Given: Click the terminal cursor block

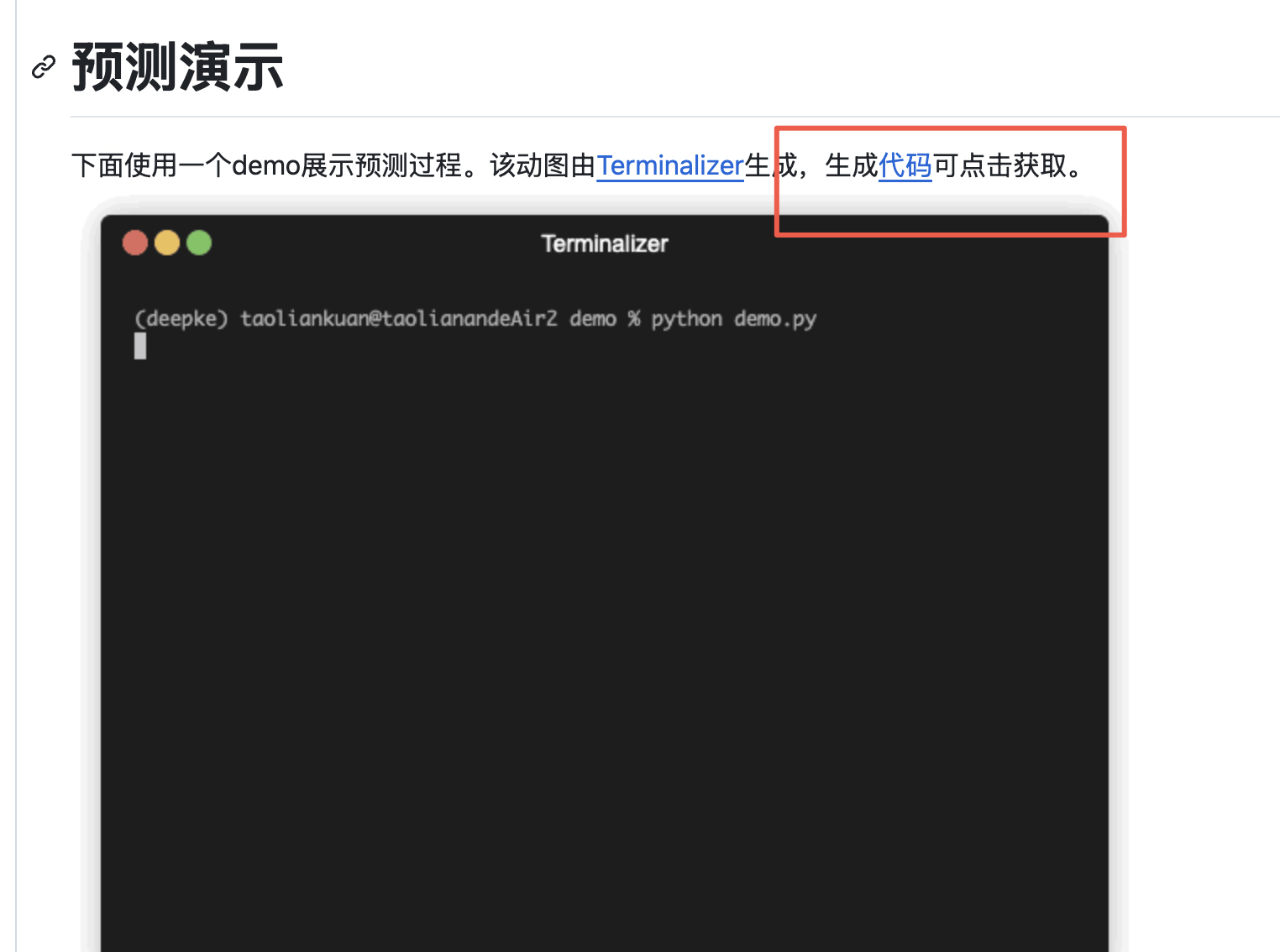Looking at the screenshot, I should 140,346.
